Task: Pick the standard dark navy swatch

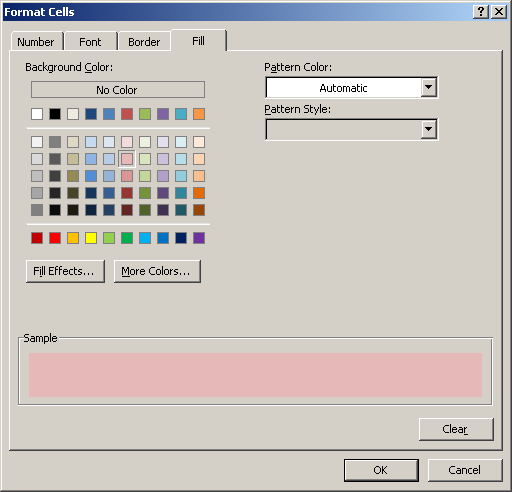Action: click(181, 238)
